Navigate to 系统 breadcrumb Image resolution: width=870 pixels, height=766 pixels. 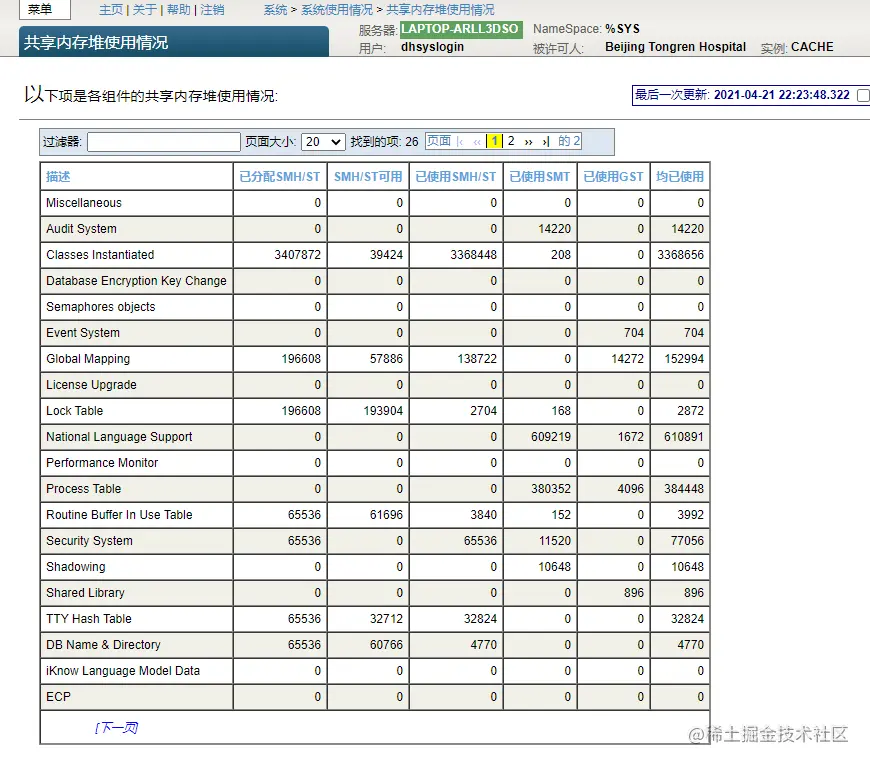(x=275, y=10)
